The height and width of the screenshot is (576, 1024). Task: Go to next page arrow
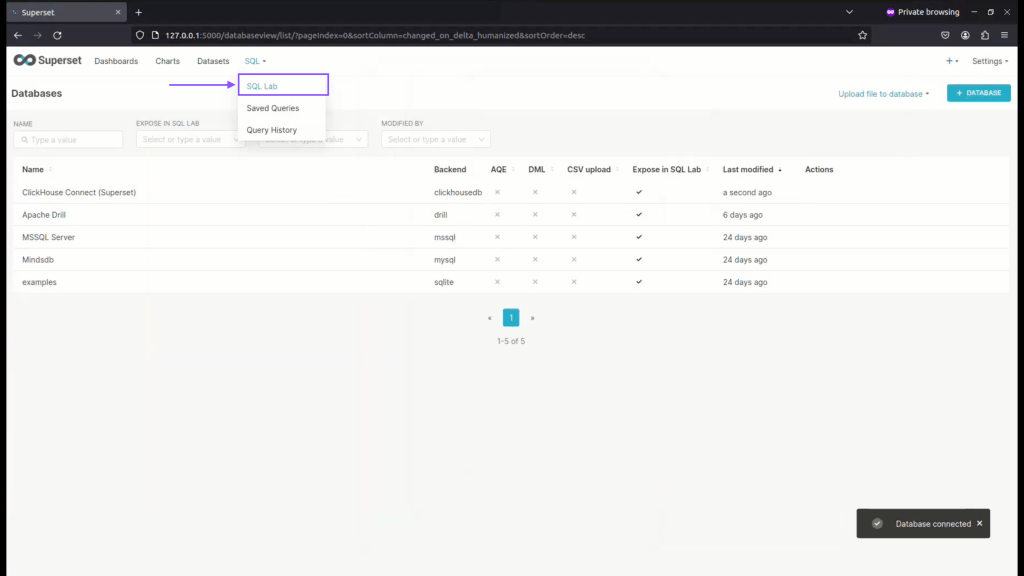point(532,318)
